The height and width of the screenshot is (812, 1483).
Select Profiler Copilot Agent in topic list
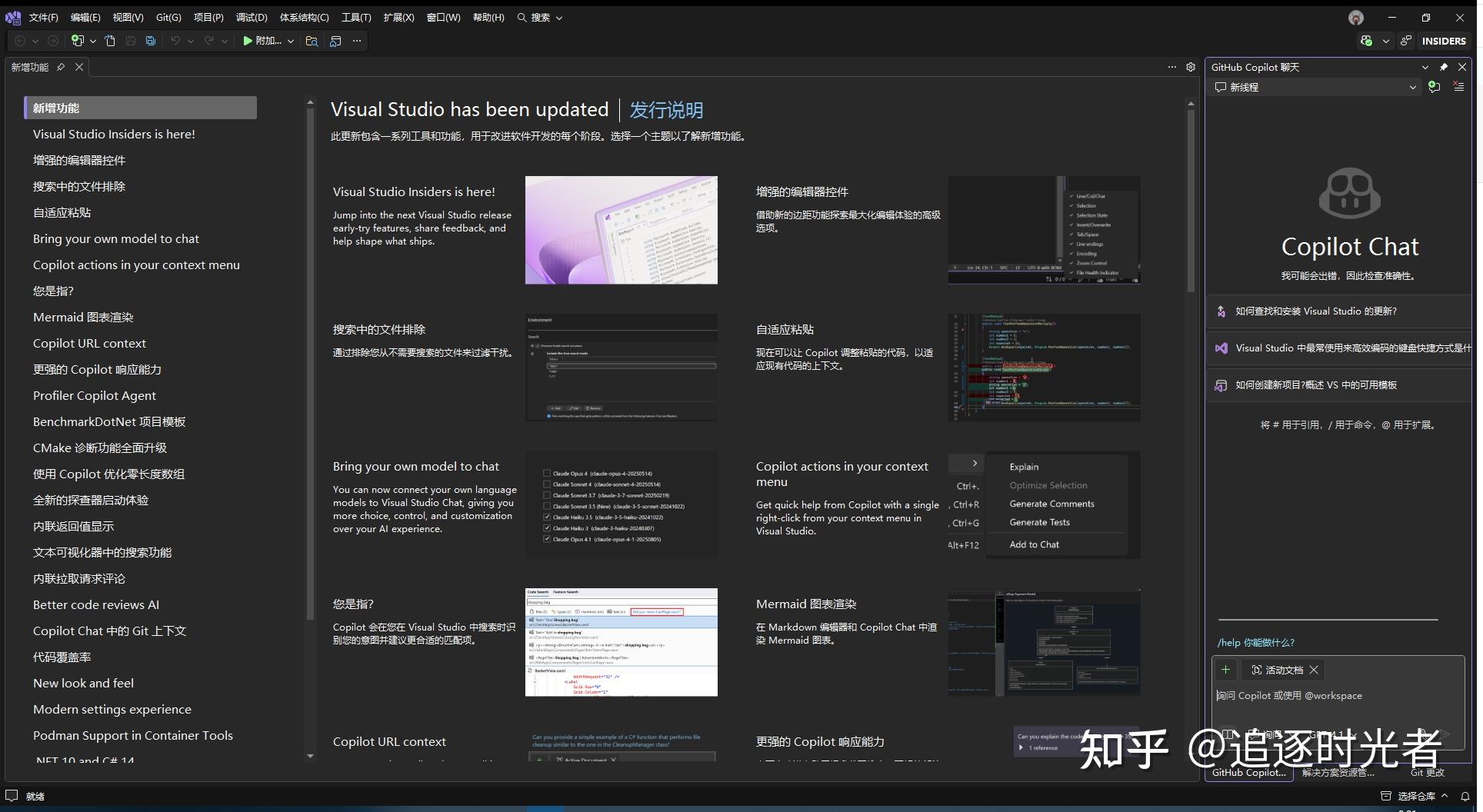[95, 396]
